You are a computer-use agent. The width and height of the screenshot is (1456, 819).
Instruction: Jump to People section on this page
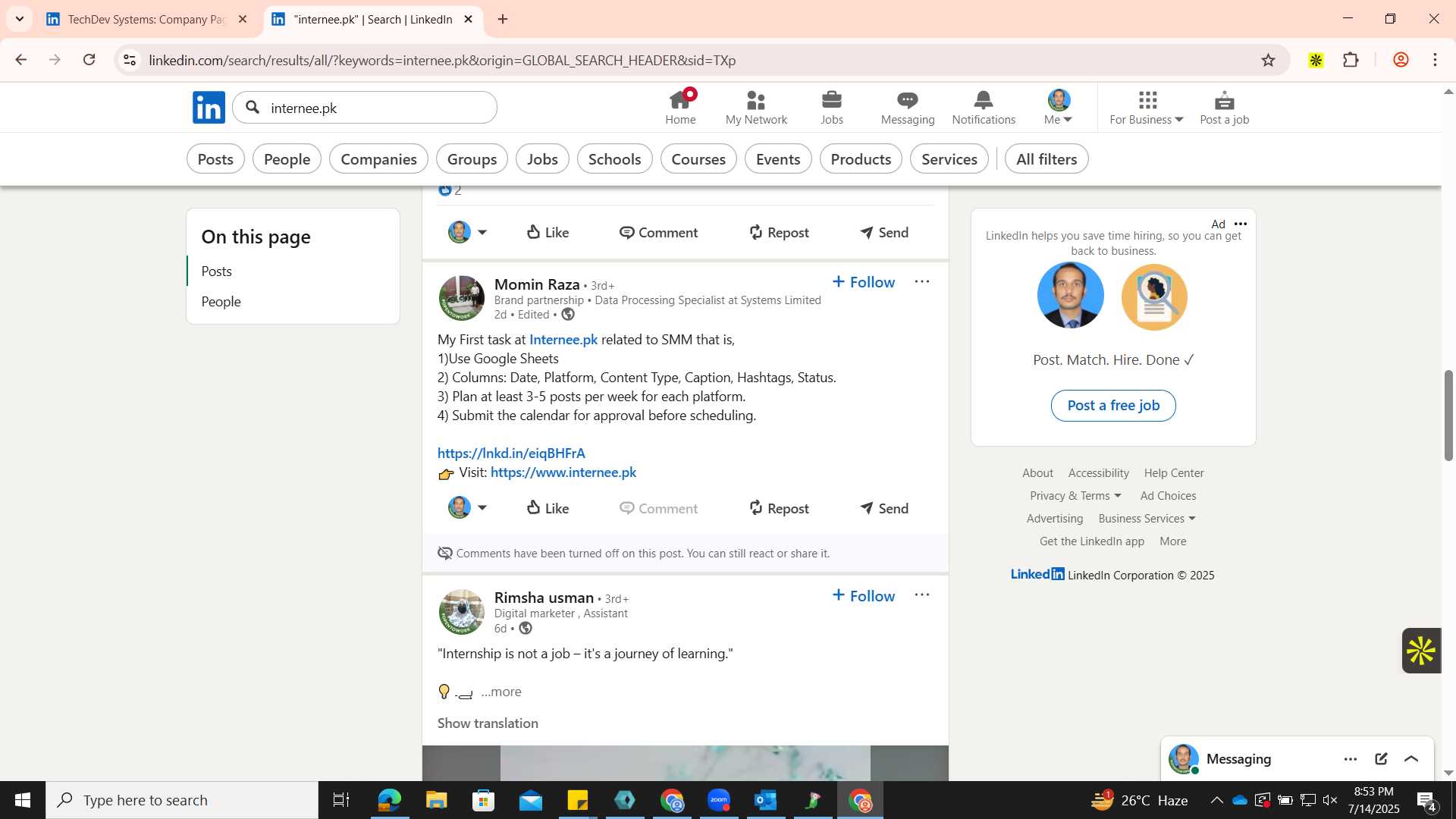(221, 302)
